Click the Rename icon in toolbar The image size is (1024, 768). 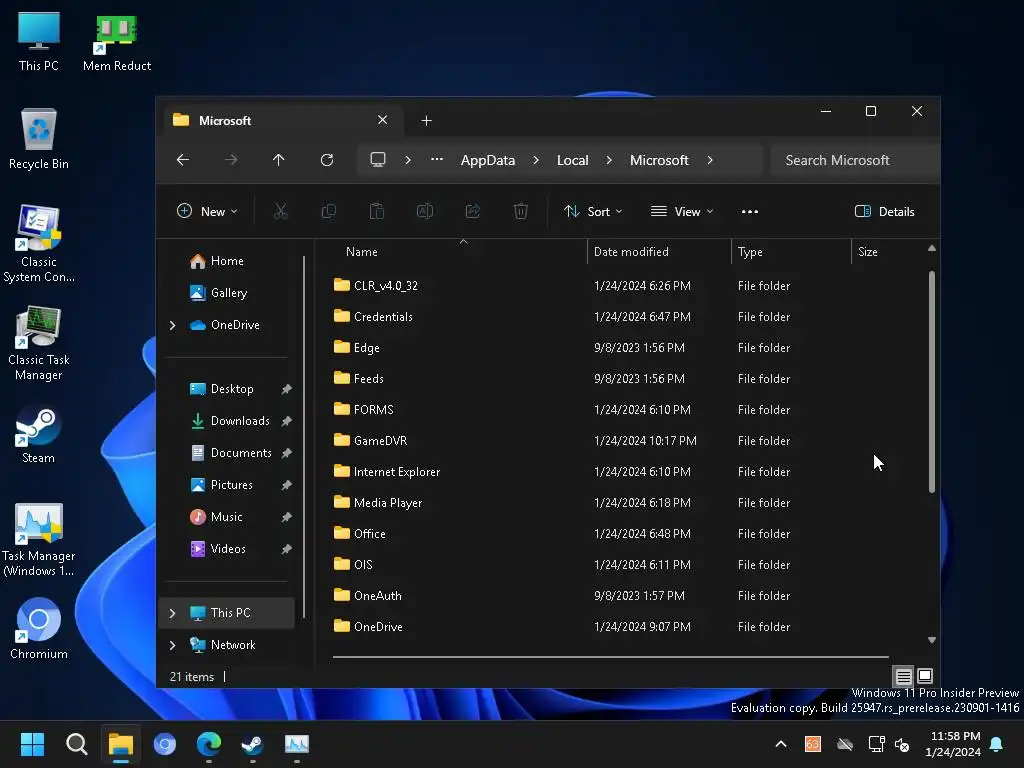click(425, 212)
